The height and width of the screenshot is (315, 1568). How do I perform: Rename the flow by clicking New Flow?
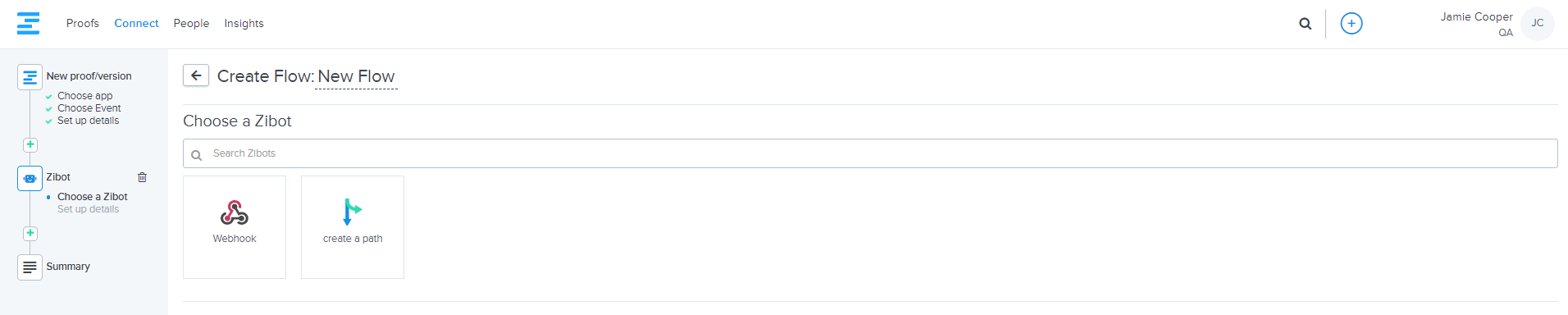(356, 76)
